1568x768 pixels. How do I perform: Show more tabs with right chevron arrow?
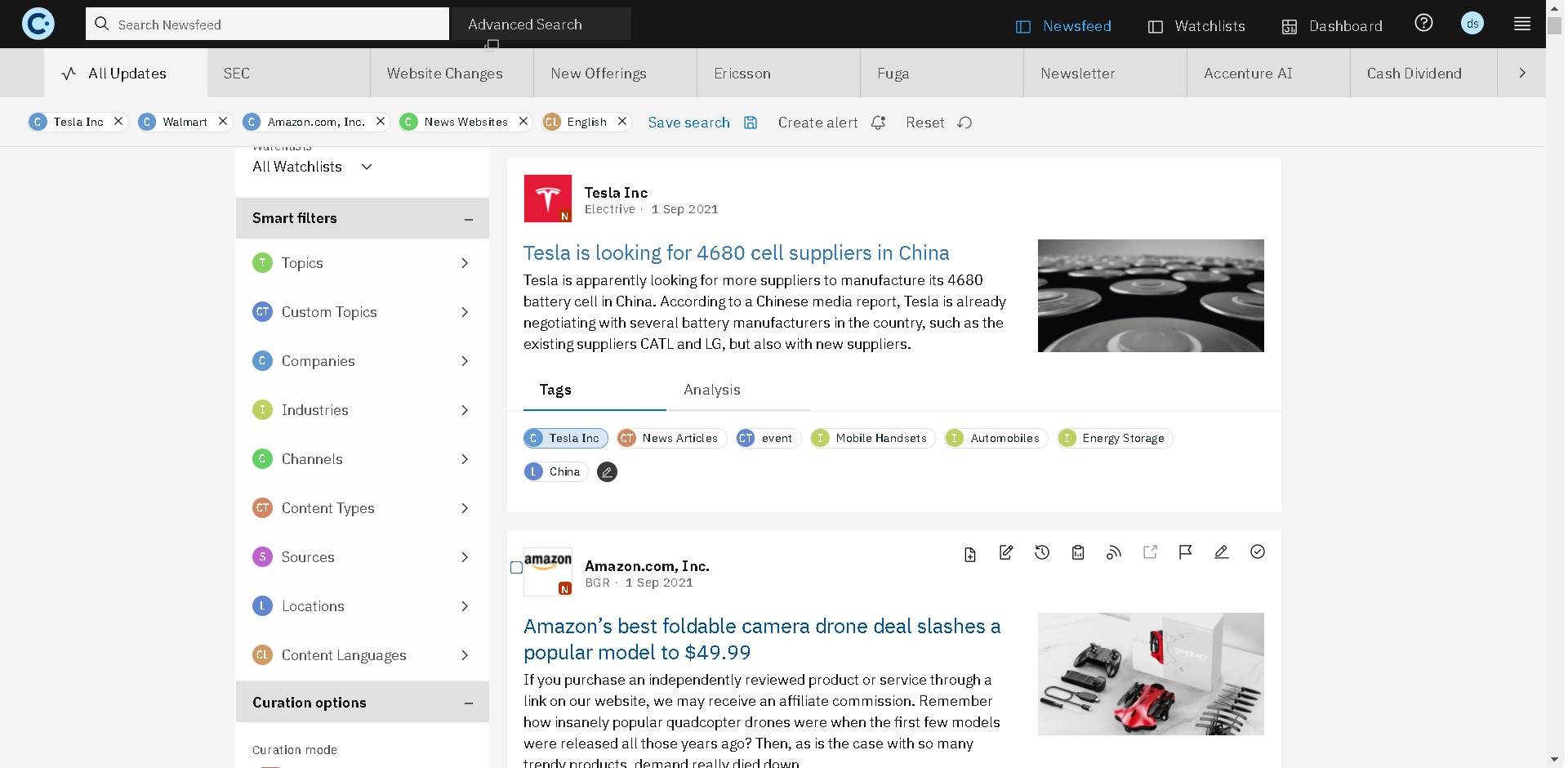pyautogui.click(x=1521, y=73)
